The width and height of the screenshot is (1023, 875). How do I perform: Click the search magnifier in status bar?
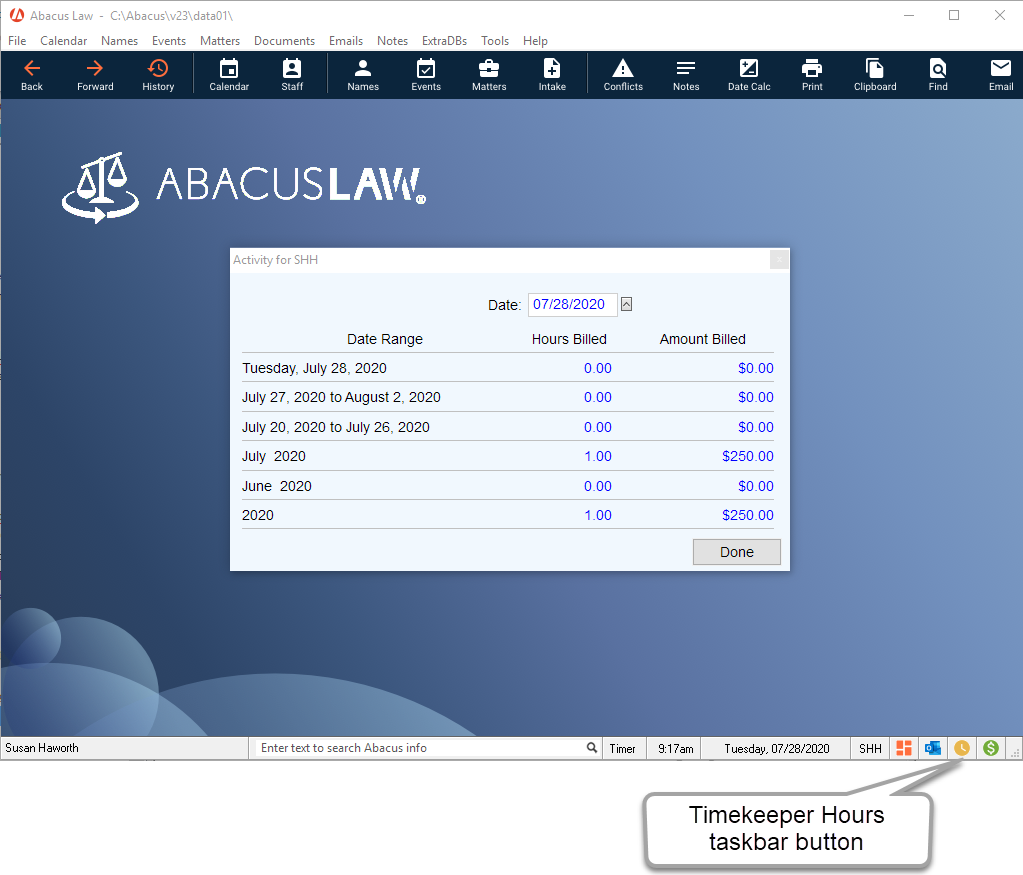coord(591,748)
